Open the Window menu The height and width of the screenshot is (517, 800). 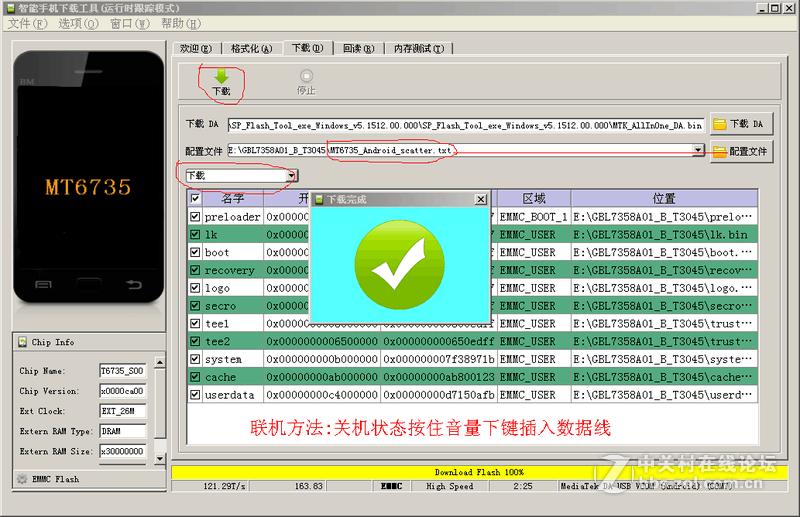[130, 23]
